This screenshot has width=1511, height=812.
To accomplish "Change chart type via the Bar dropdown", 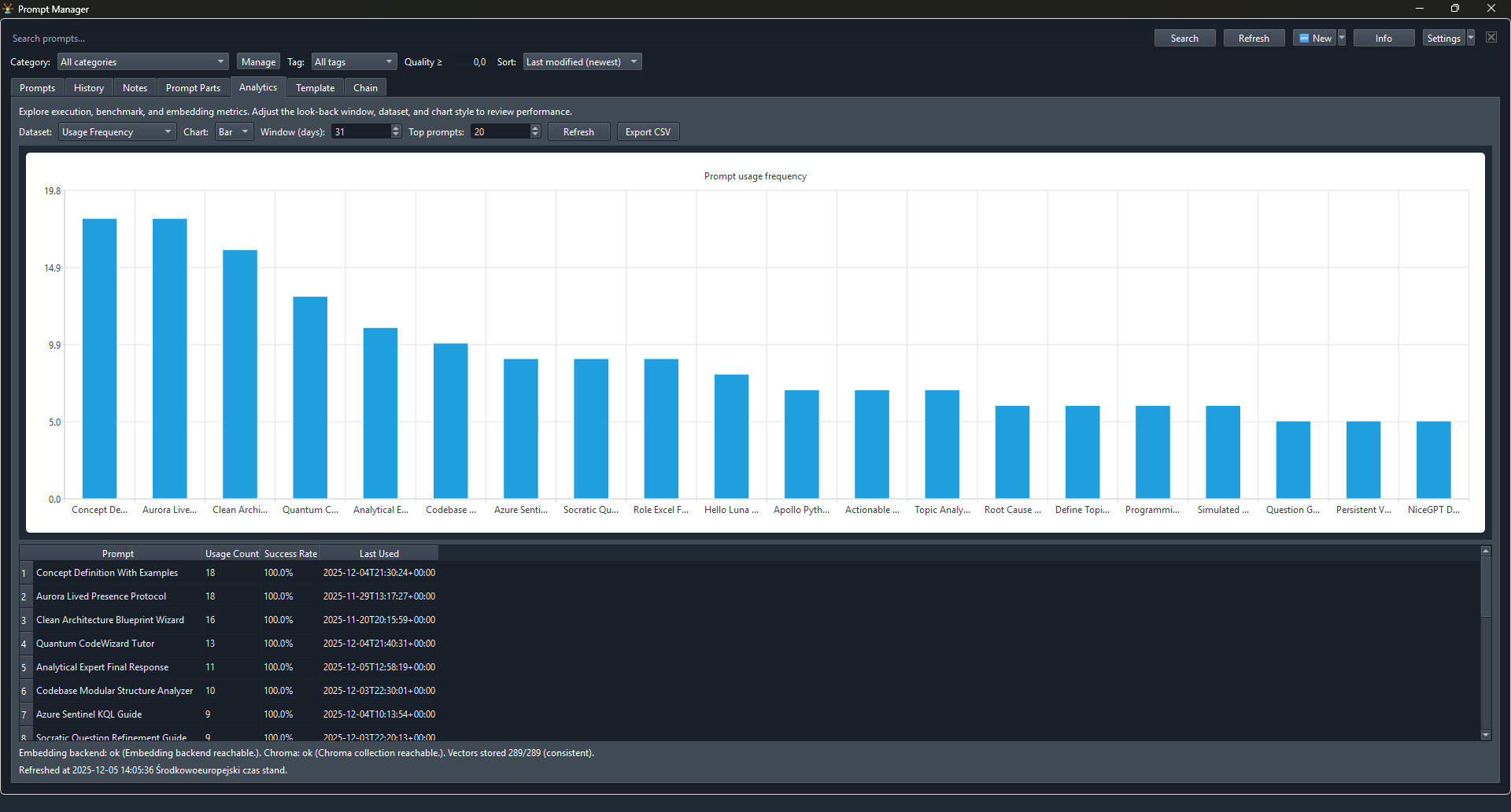I will (x=243, y=131).
